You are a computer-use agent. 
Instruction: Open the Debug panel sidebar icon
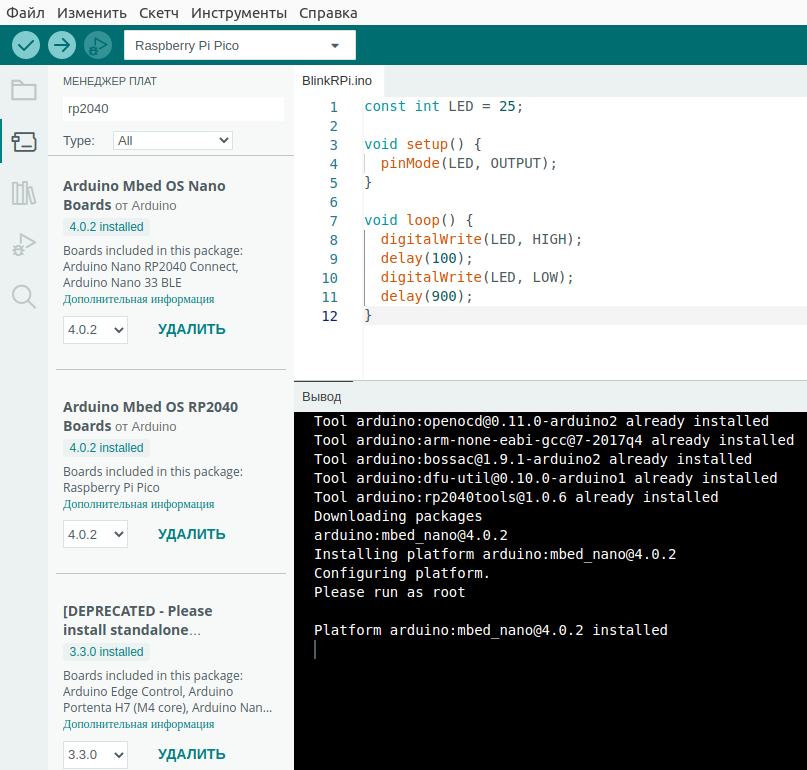24,244
